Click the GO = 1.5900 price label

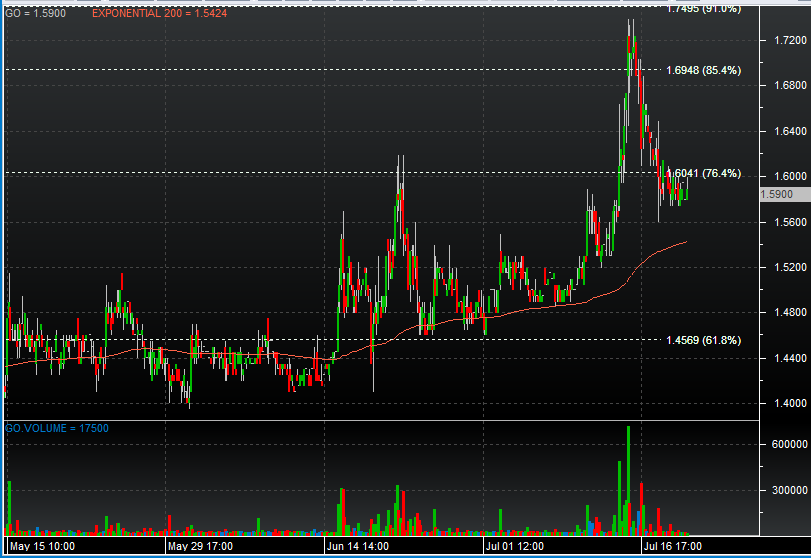click(38, 13)
